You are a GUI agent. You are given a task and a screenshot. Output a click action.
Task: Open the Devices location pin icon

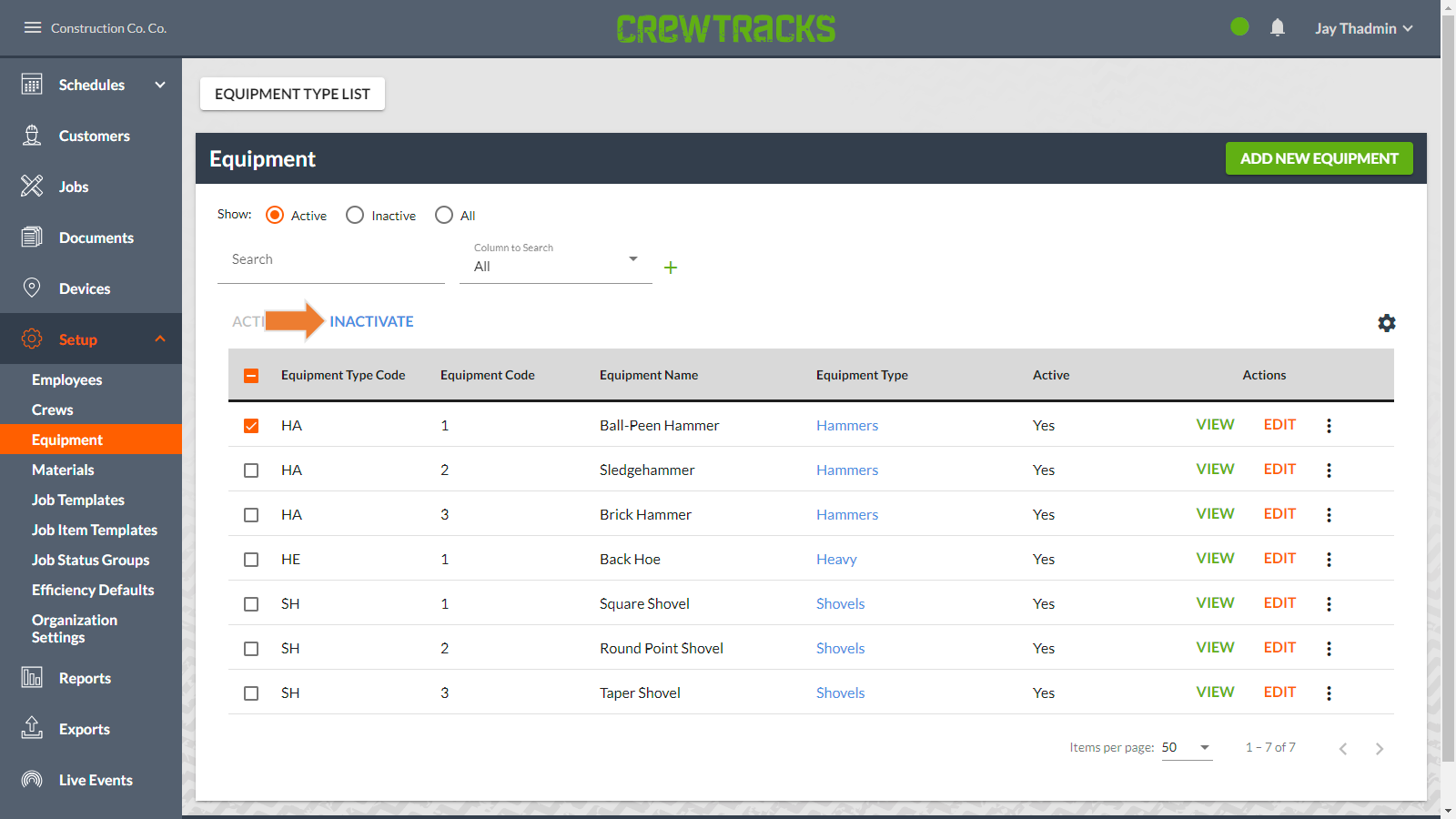(32, 288)
